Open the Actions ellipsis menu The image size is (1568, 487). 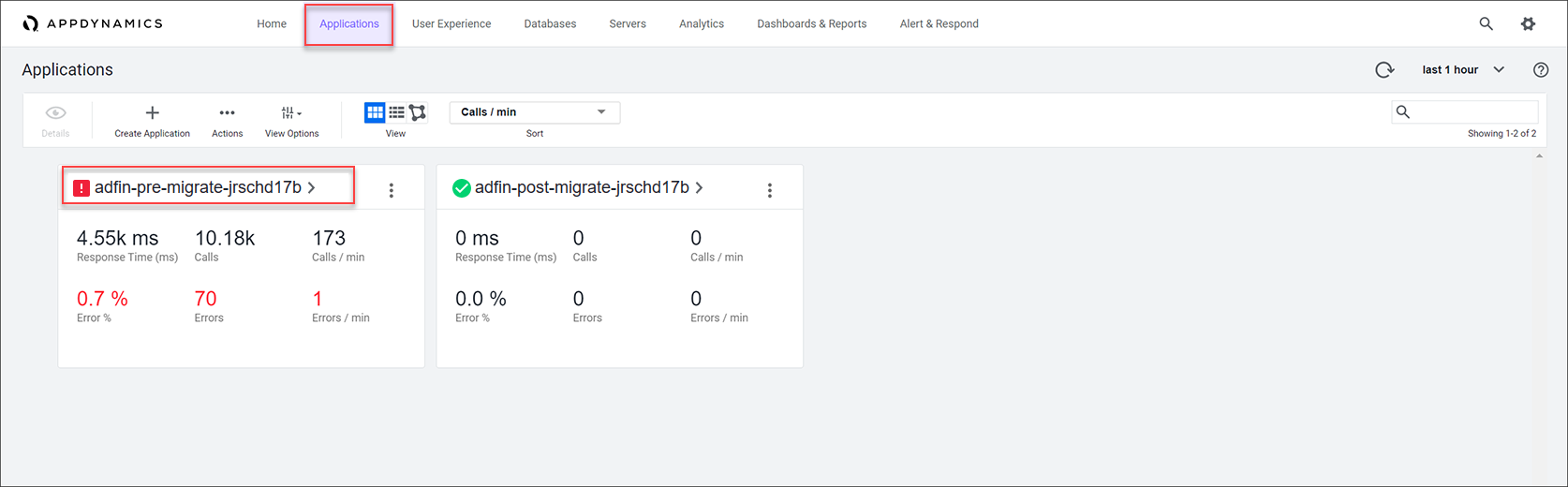227,112
